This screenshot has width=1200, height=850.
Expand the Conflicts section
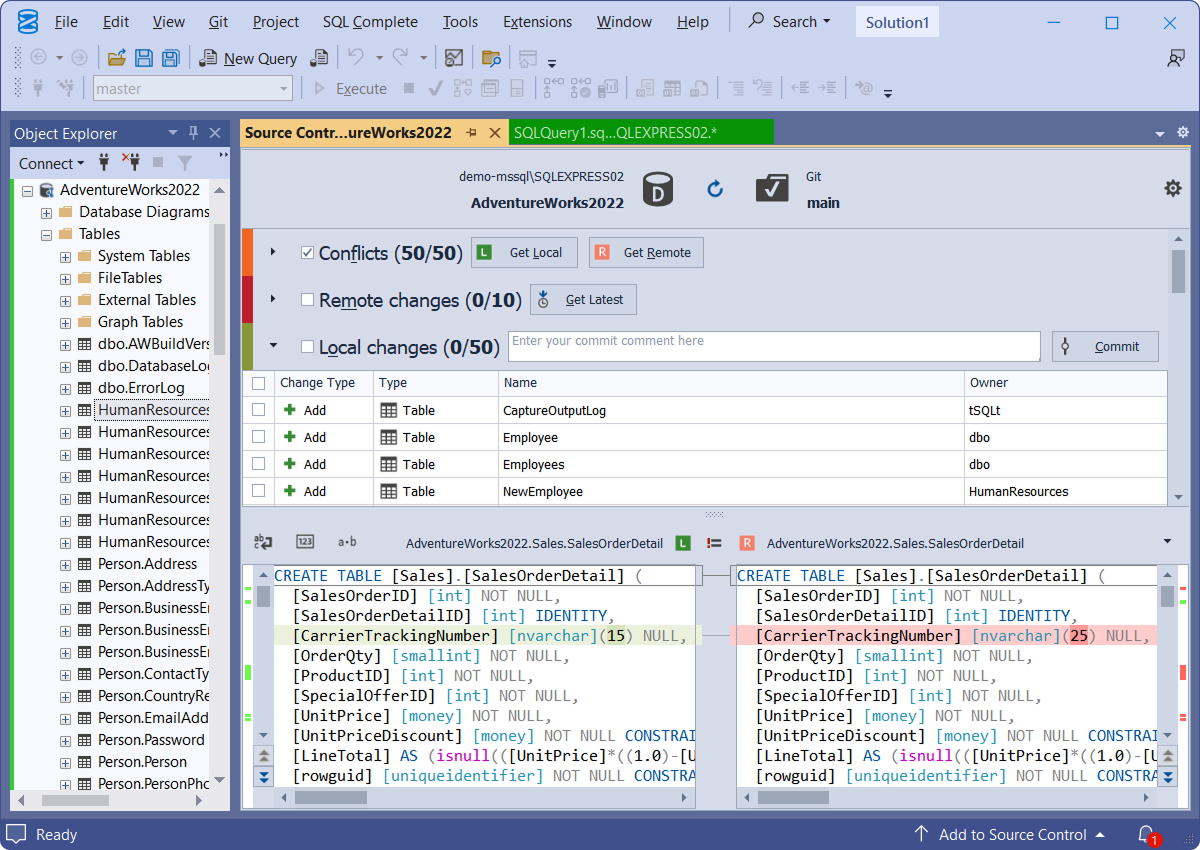(272, 252)
